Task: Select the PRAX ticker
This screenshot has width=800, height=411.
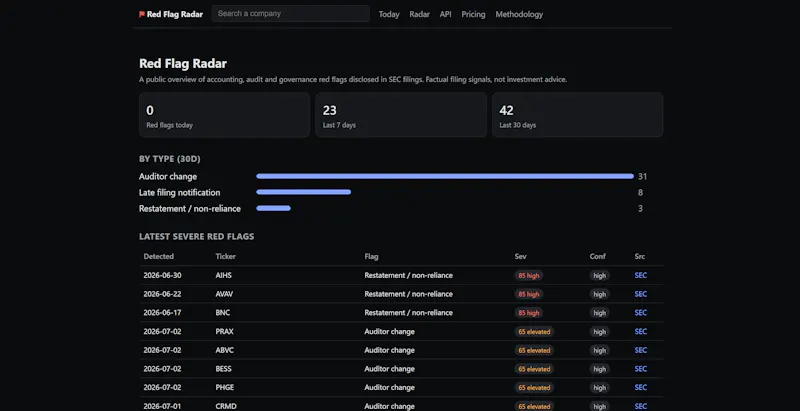Action: (x=224, y=331)
